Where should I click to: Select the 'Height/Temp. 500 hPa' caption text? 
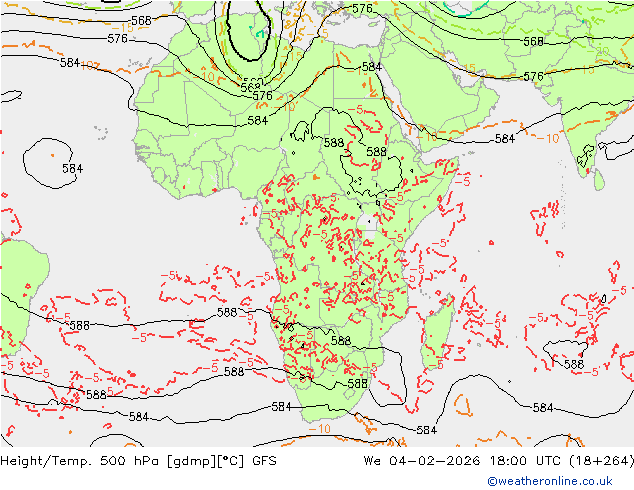[80, 460]
